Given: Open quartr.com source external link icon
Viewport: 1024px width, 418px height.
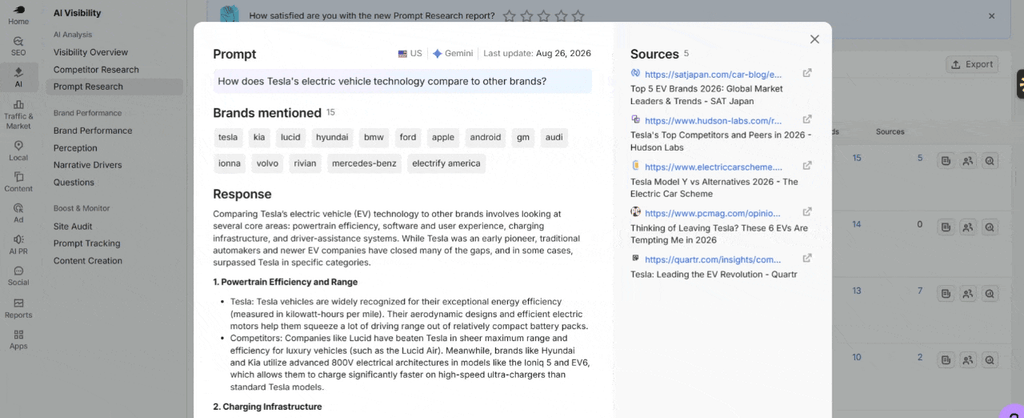Looking at the screenshot, I should (x=807, y=259).
